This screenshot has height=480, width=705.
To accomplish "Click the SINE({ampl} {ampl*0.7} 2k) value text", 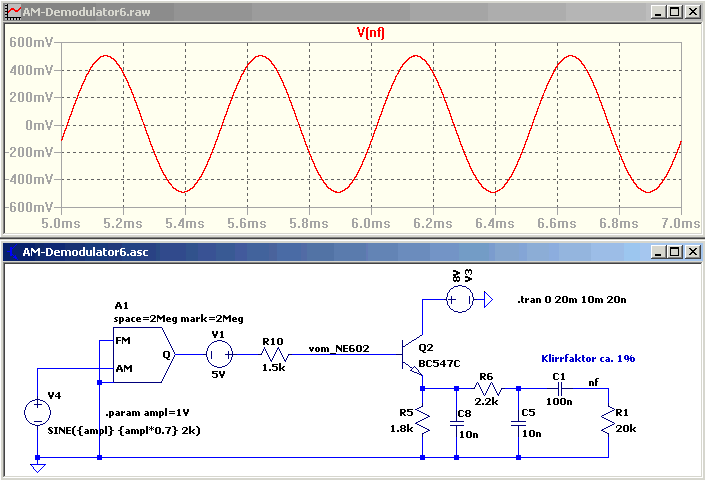I will click(x=124, y=431).
